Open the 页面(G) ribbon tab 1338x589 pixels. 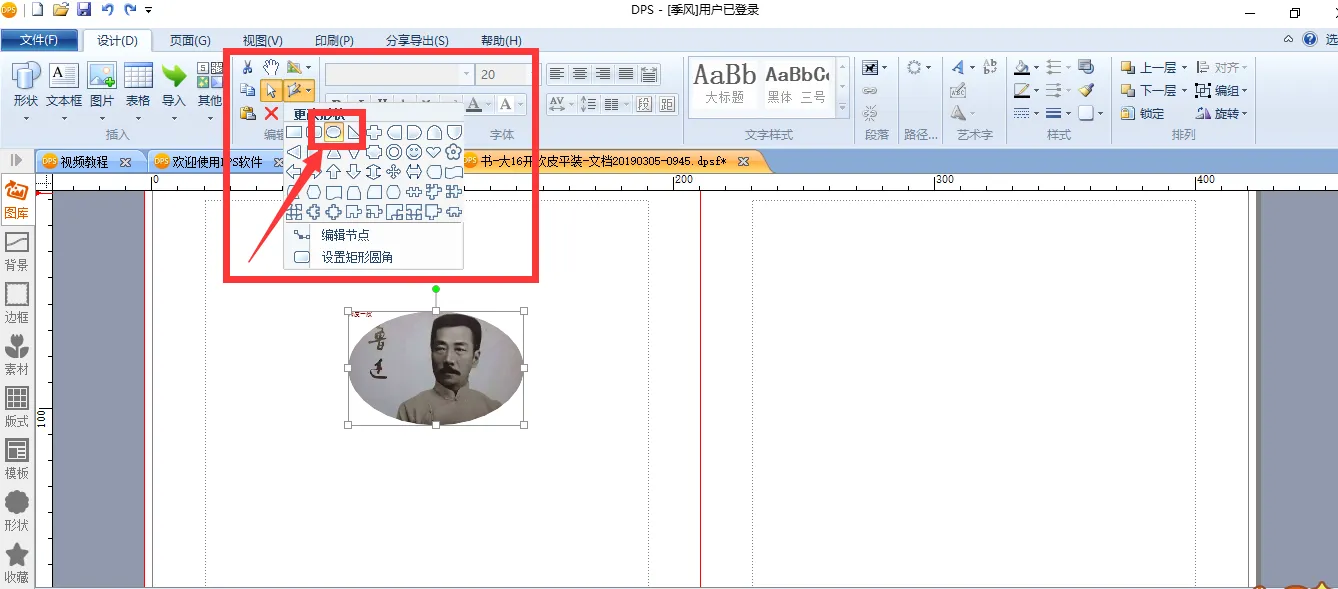pyautogui.click(x=189, y=40)
